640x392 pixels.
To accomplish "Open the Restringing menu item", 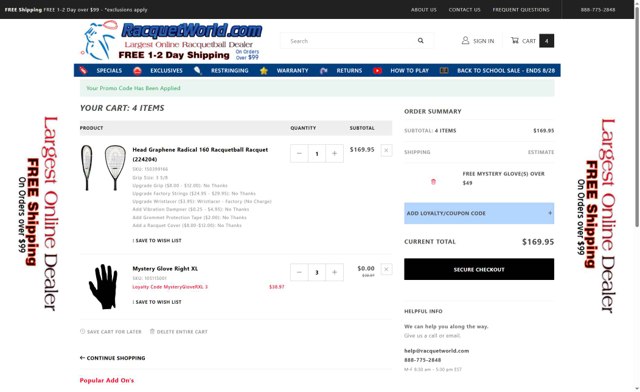I will (x=229, y=71).
